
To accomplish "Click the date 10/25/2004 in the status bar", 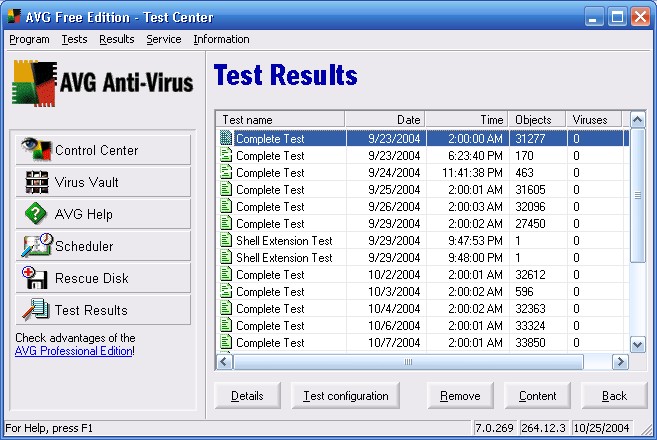I will [x=601, y=428].
